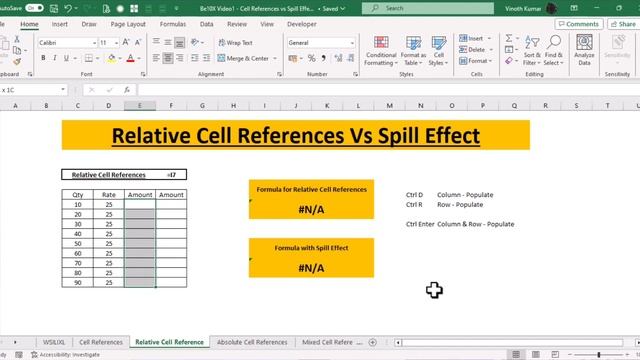The width and height of the screenshot is (640, 360).
Task: Click in the formula bar input
Action: 388,90
